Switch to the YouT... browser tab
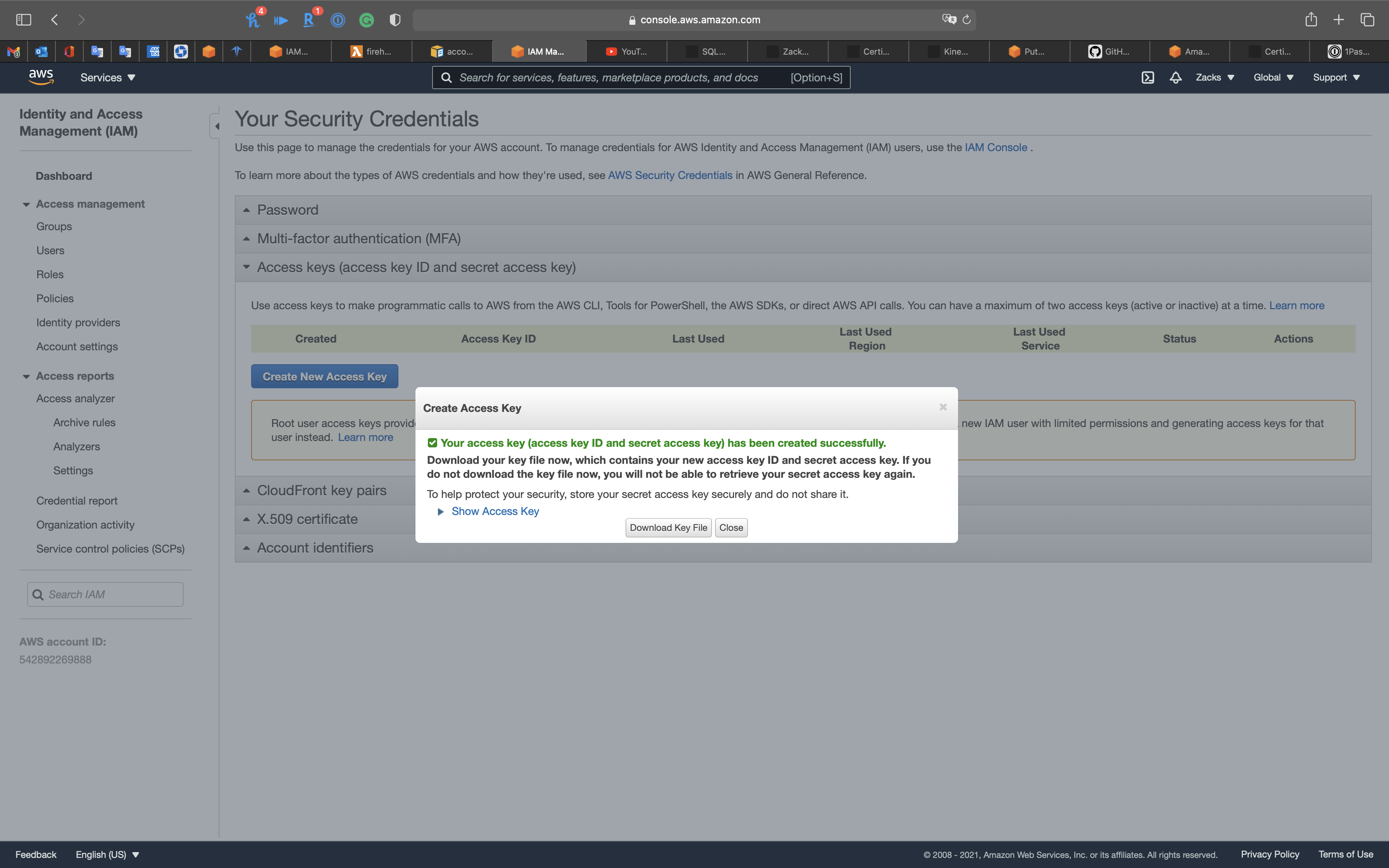This screenshot has height=868, width=1389. [x=626, y=52]
